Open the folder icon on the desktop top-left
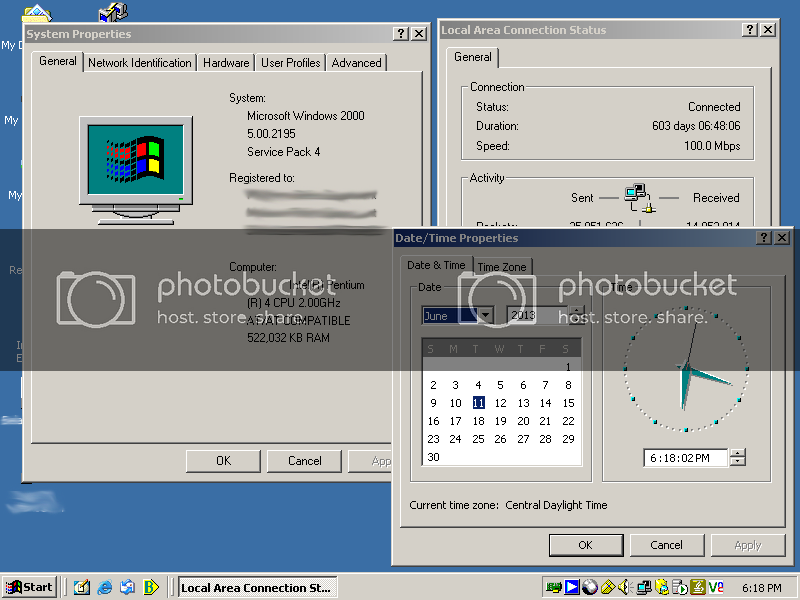The width and height of the screenshot is (800, 600). 37,13
